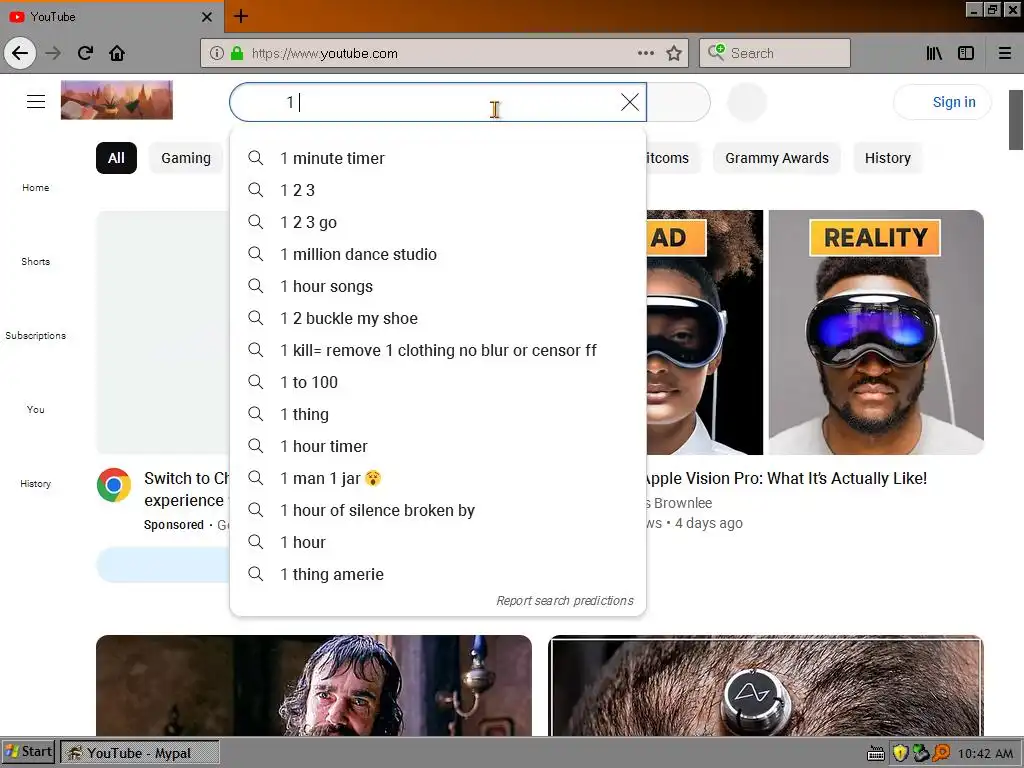This screenshot has height=768, width=1024.
Task: Click the forward navigation arrow
Action: pos(54,53)
